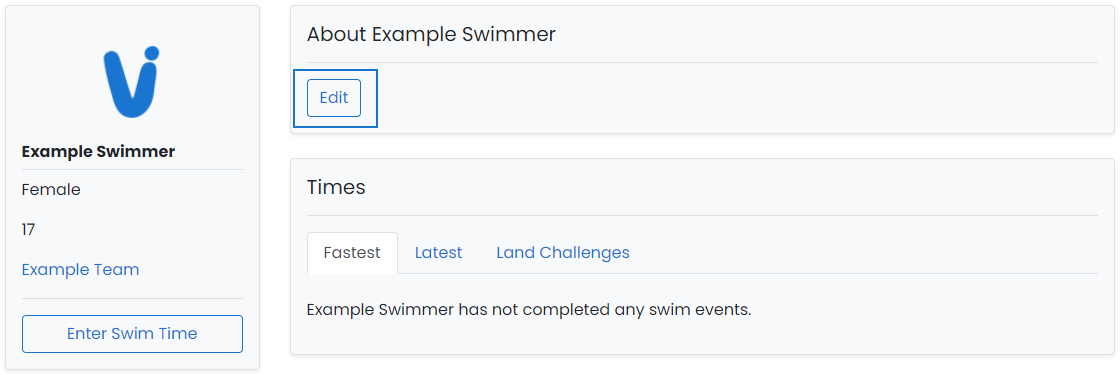Click the no swim events message
Image resolution: width=1120 pixels, height=375 pixels.
(x=529, y=311)
